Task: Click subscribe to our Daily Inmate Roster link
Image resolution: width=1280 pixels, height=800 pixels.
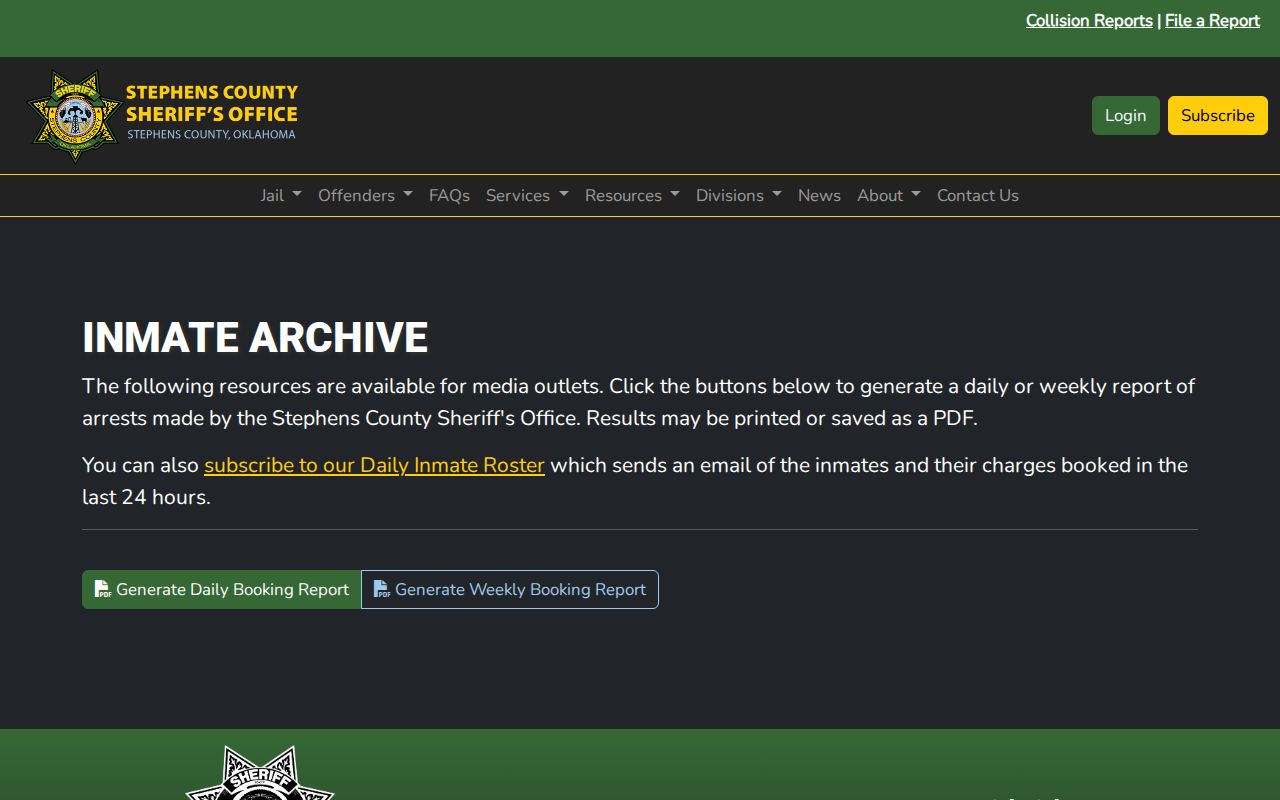Action: point(374,465)
